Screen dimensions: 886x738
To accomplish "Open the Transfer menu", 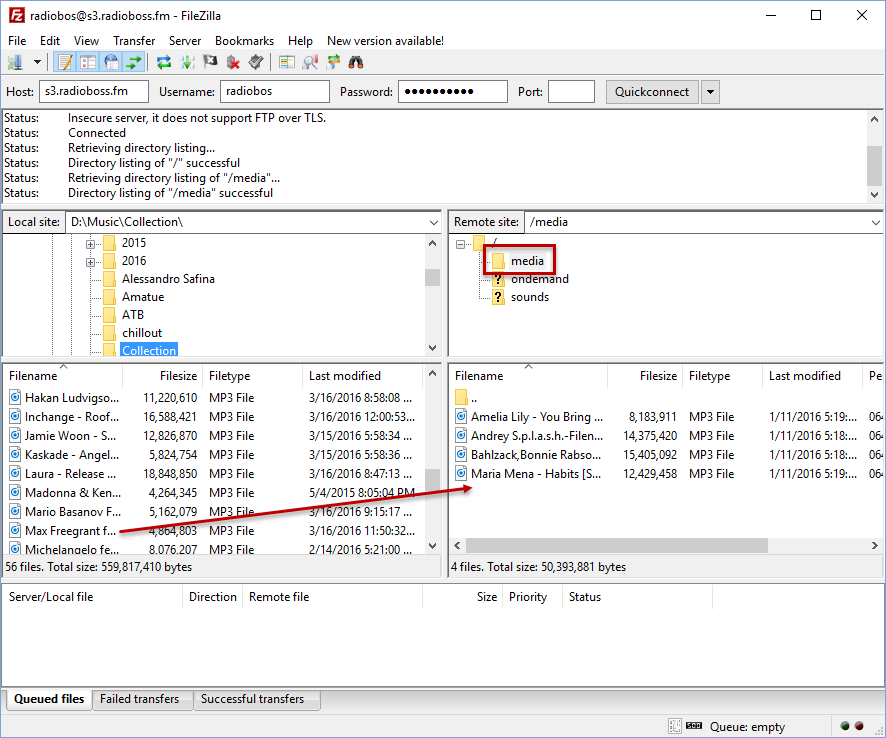I will [x=134, y=41].
